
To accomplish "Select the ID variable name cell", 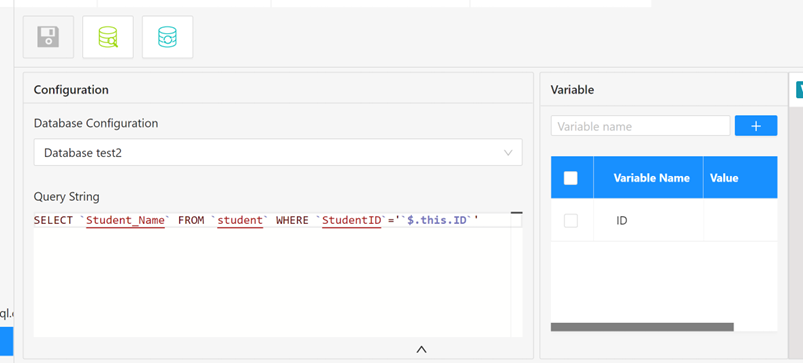I will [648, 221].
